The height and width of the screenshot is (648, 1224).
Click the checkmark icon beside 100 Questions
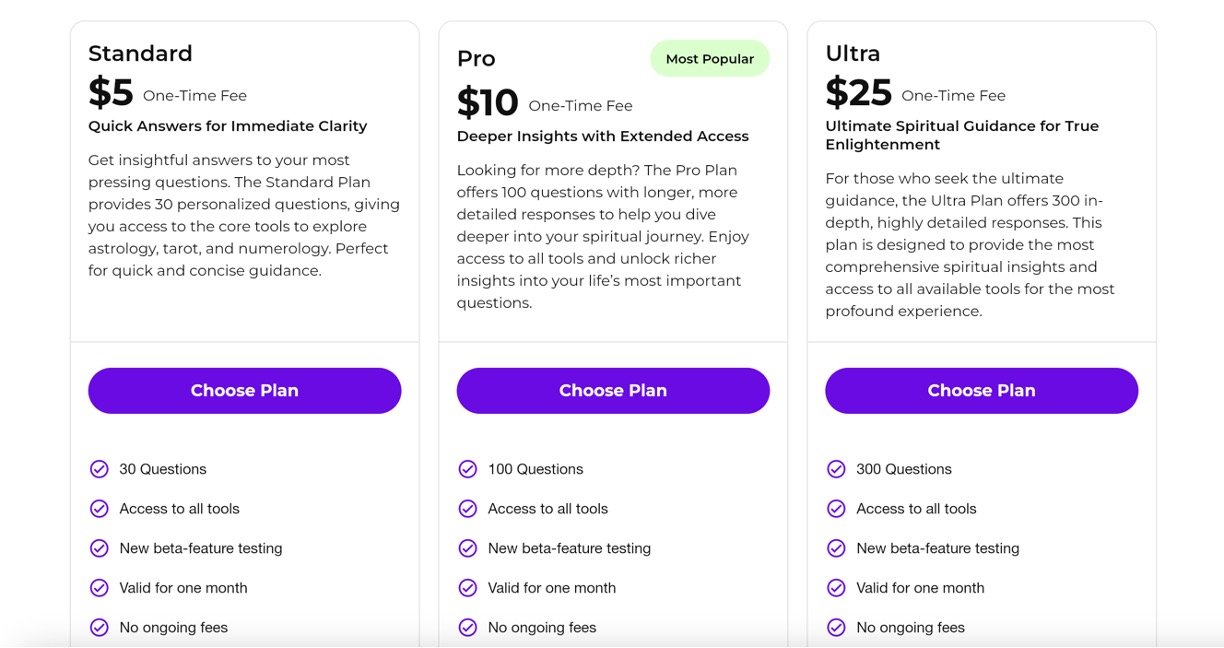468,469
